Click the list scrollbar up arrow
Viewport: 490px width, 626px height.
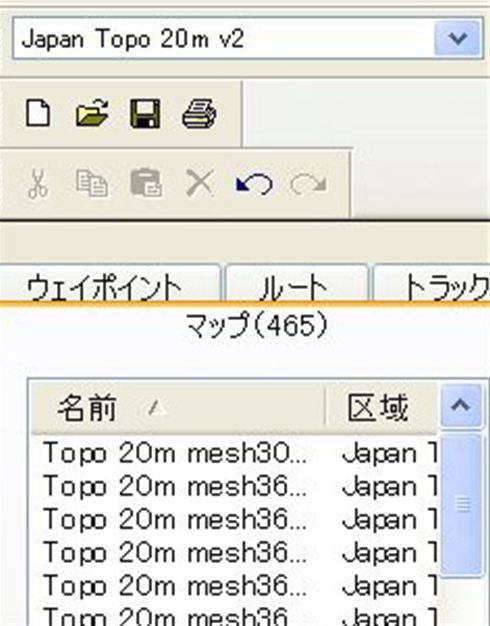461,406
